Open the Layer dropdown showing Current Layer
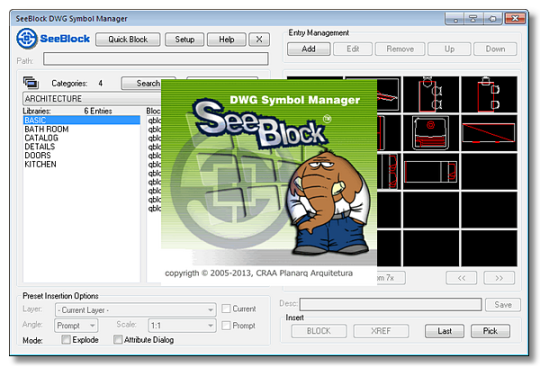 click(135, 310)
